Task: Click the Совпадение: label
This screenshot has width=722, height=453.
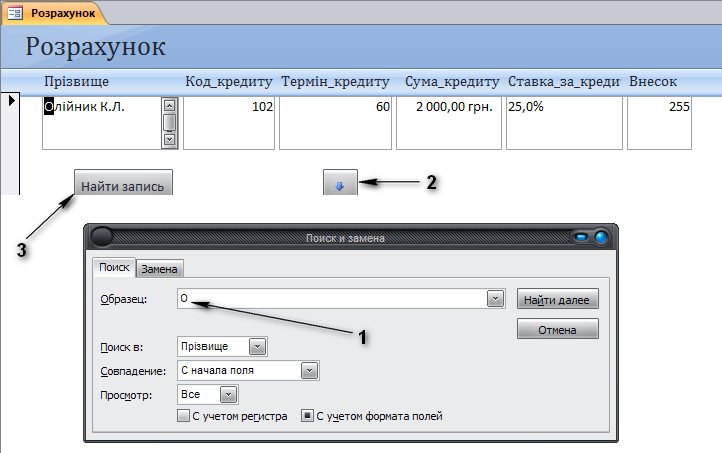Action: (133, 371)
